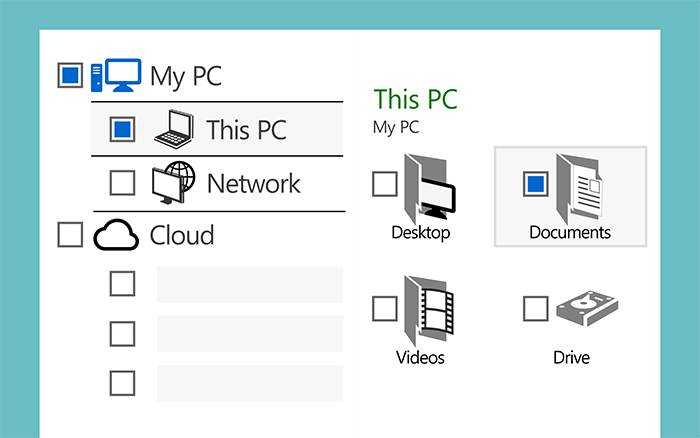The width and height of the screenshot is (700, 438).
Task: Open the Documents folder icon
Action: [579, 188]
